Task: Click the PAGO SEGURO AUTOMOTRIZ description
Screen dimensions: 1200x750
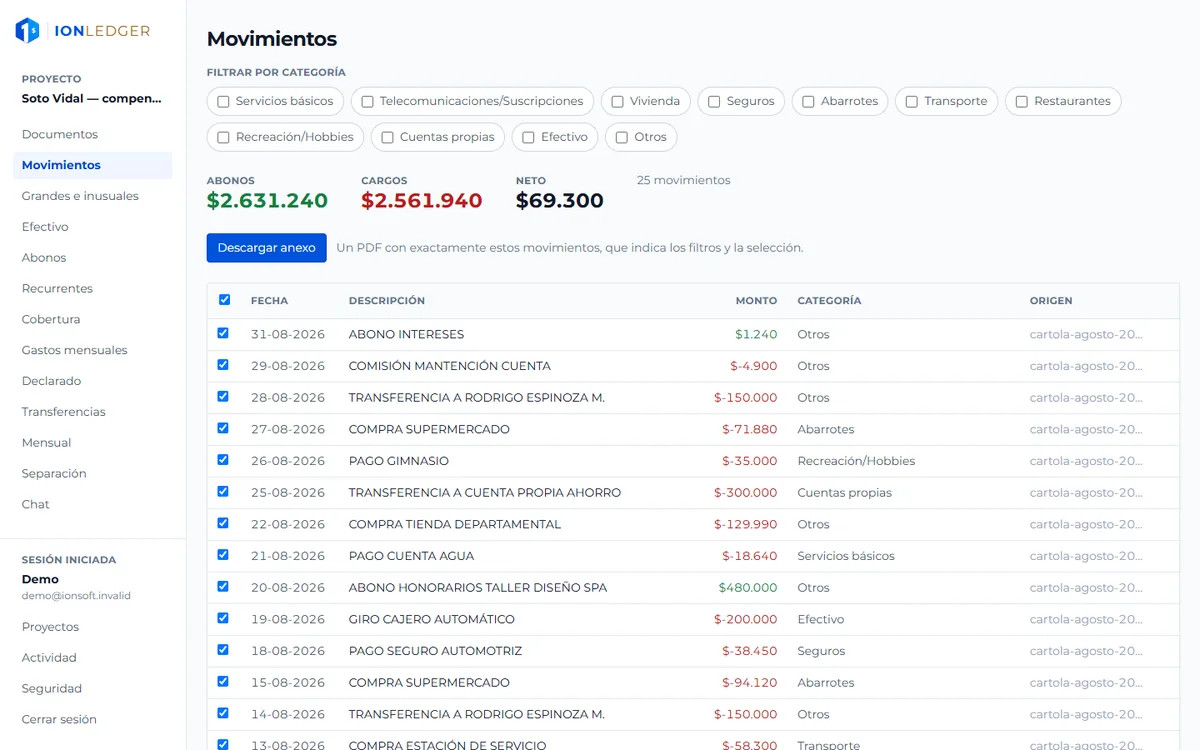Action: tap(436, 651)
